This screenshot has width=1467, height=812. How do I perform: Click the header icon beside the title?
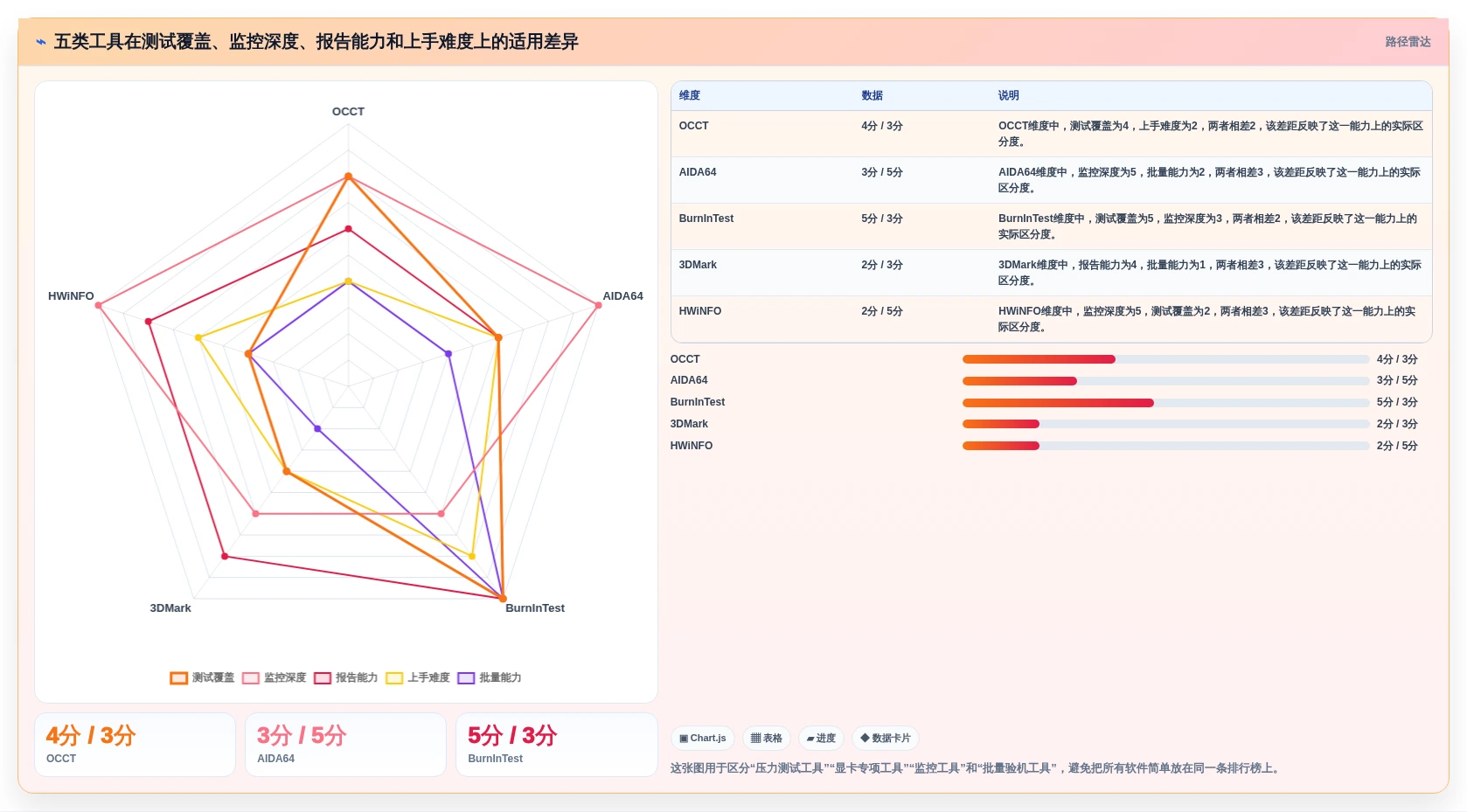point(41,42)
